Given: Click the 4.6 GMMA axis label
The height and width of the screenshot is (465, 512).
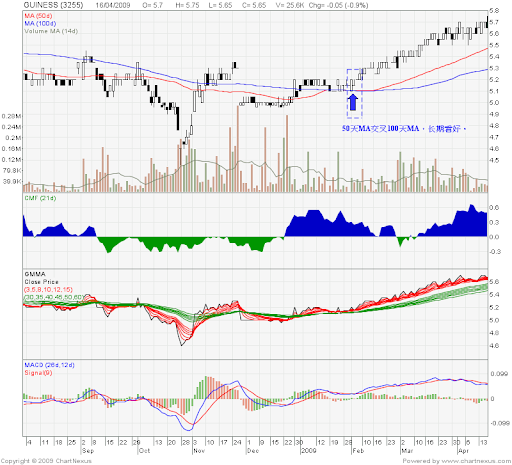Looking at the screenshot, I should pos(495,346).
